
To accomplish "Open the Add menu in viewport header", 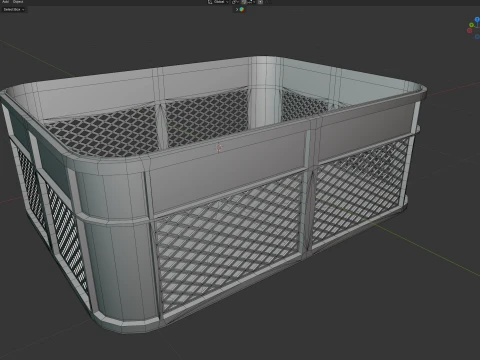I will [x=5, y=2].
